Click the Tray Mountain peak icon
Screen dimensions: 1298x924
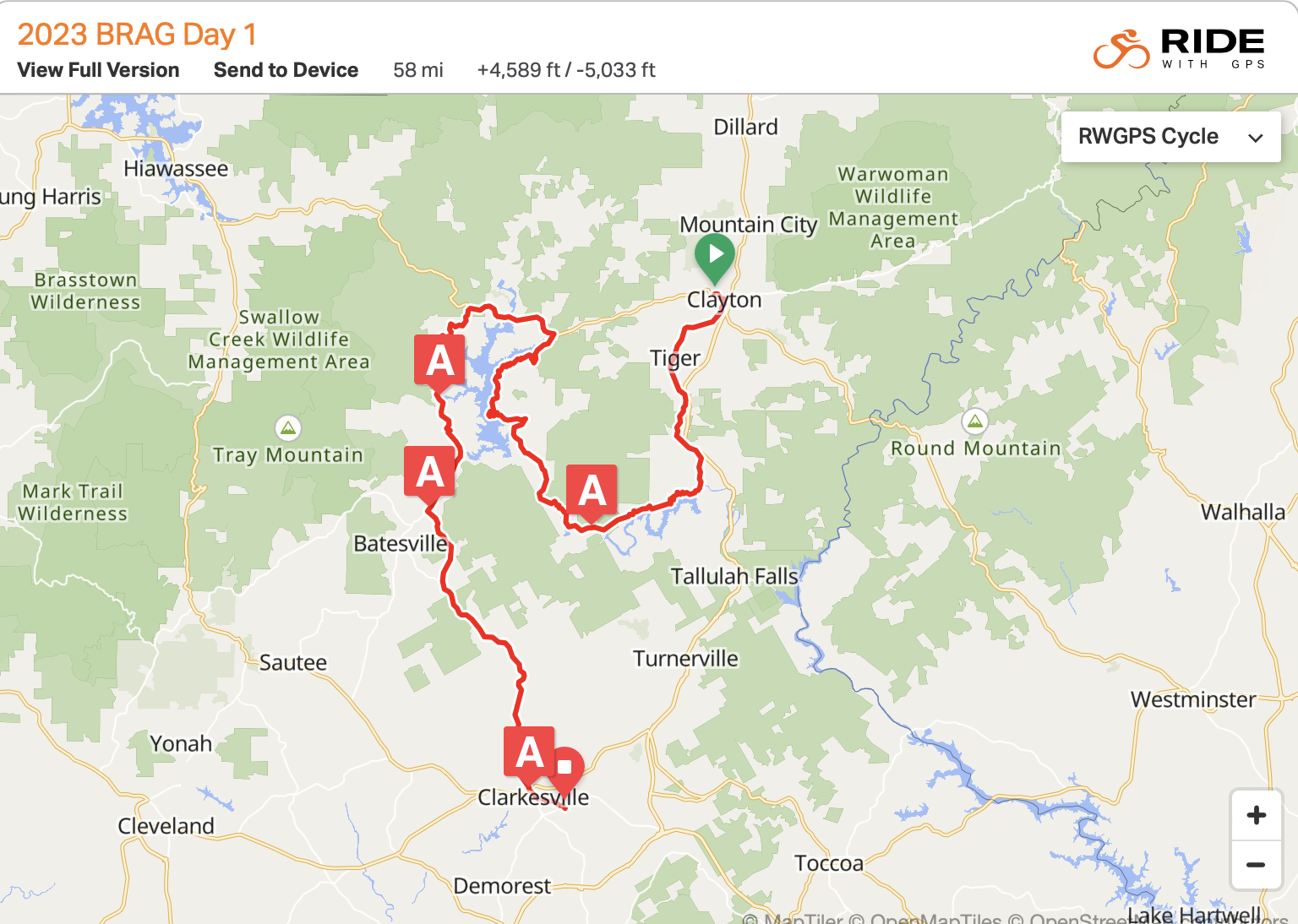tap(288, 428)
